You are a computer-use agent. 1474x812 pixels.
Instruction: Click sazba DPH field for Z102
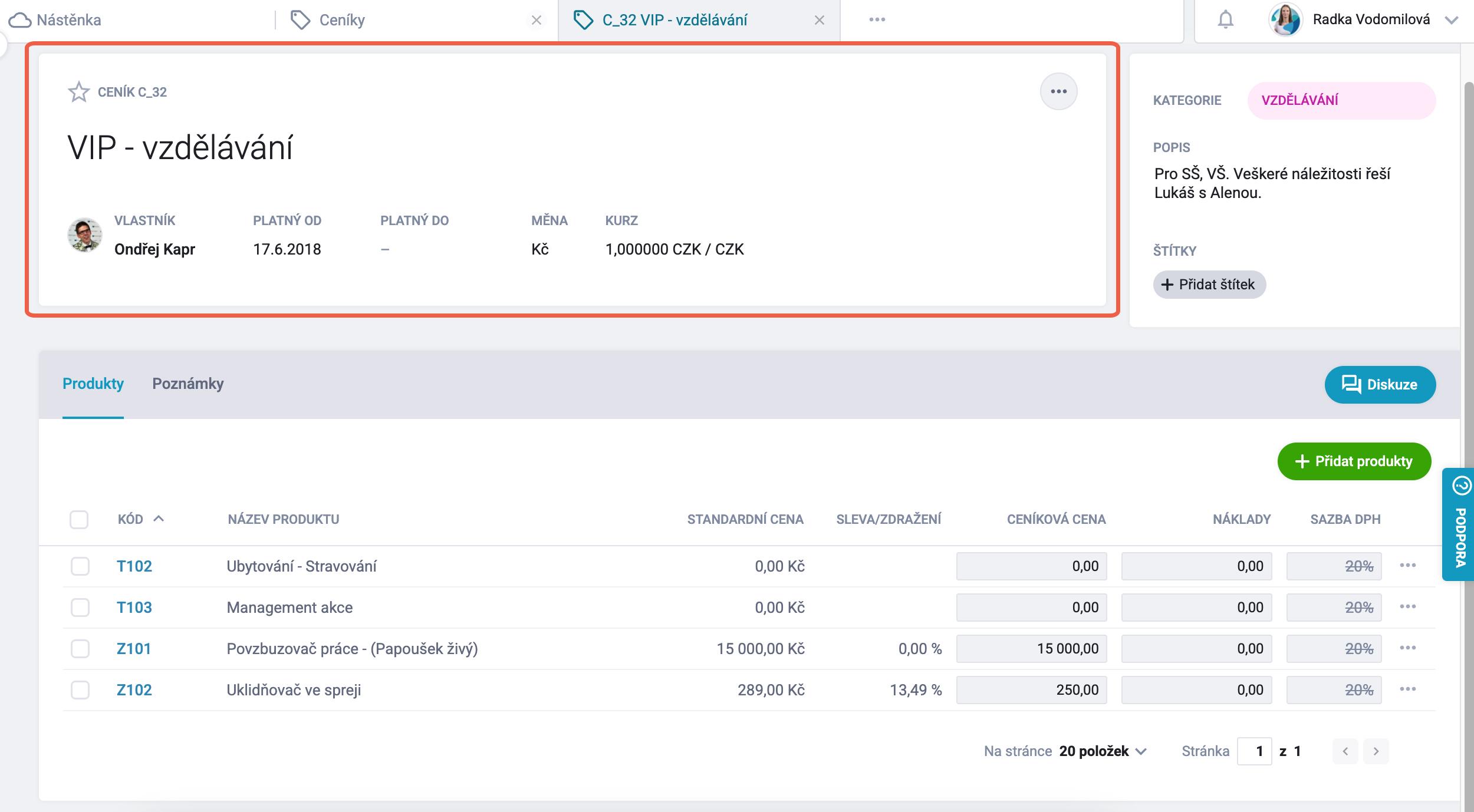[x=1334, y=690]
